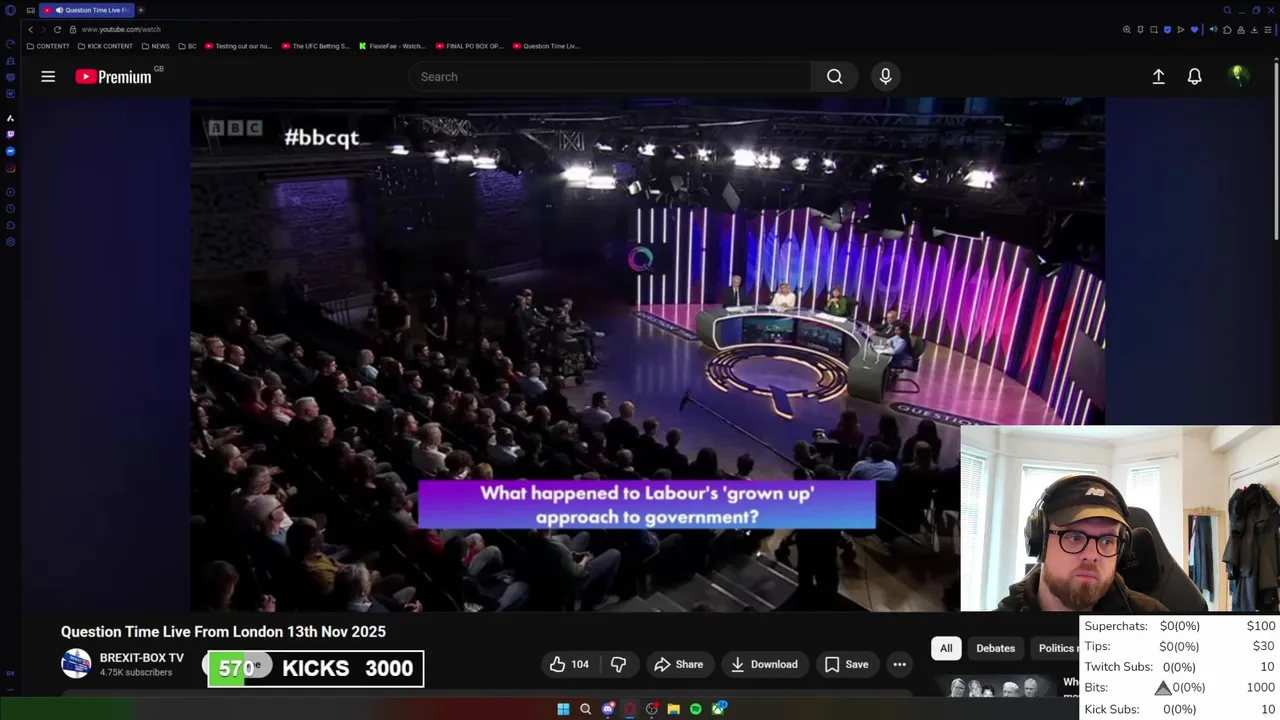The height and width of the screenshot is (720, 1280).
Task: Open Spotify from the taskbar
Action: [696, 709]
